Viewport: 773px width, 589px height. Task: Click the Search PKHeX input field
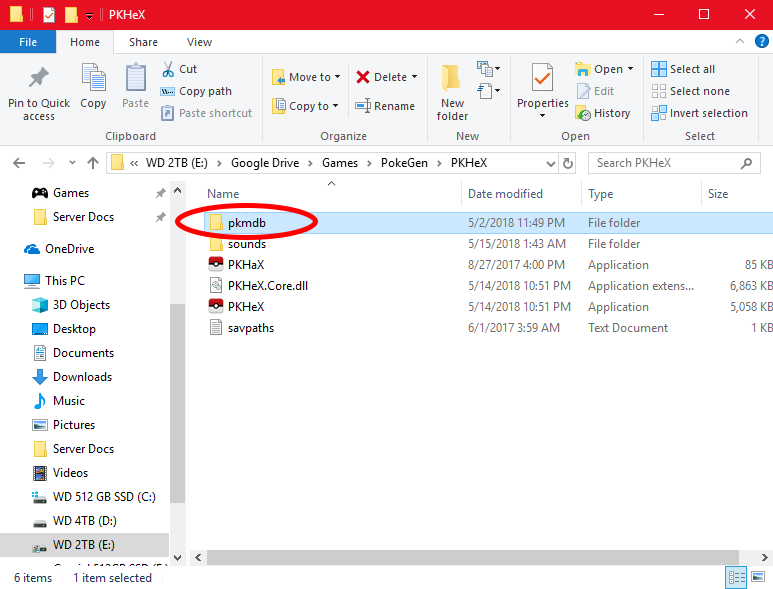coord(664,162)
